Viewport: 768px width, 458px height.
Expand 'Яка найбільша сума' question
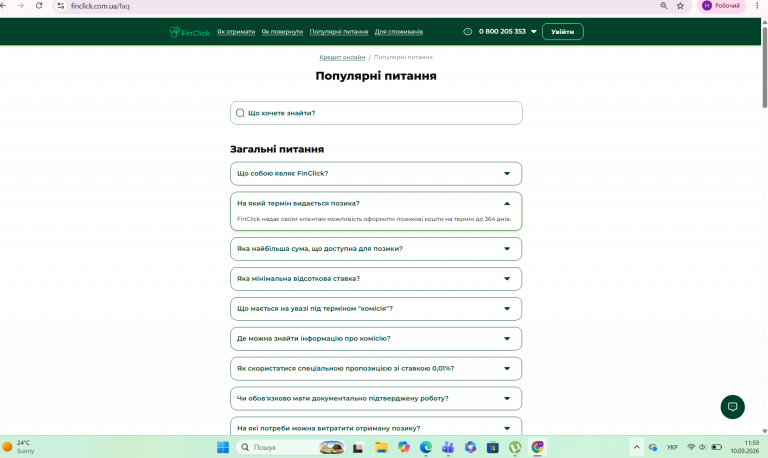pos(376,249)
